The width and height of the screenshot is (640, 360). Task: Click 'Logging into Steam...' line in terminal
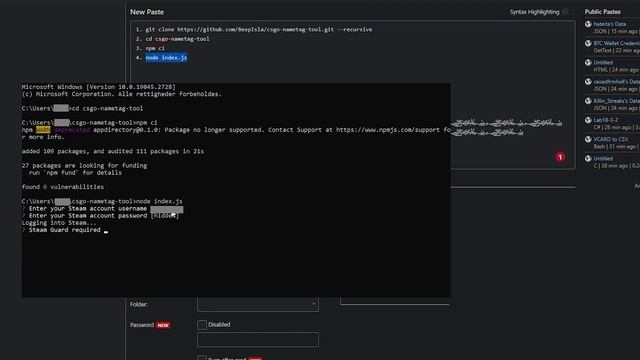59,223
